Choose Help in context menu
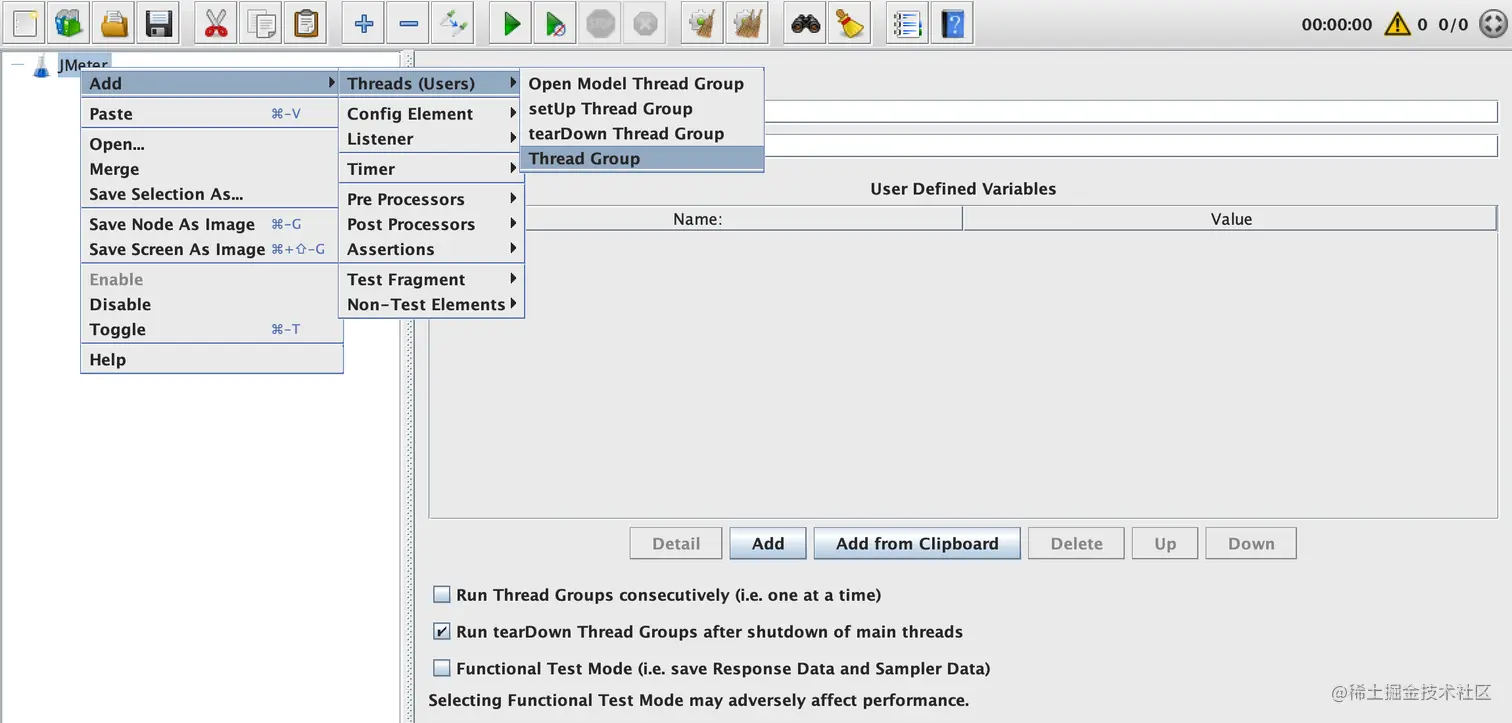This screenshot has height=723, width=1512. pyautogui.click(x=210, y=360)
